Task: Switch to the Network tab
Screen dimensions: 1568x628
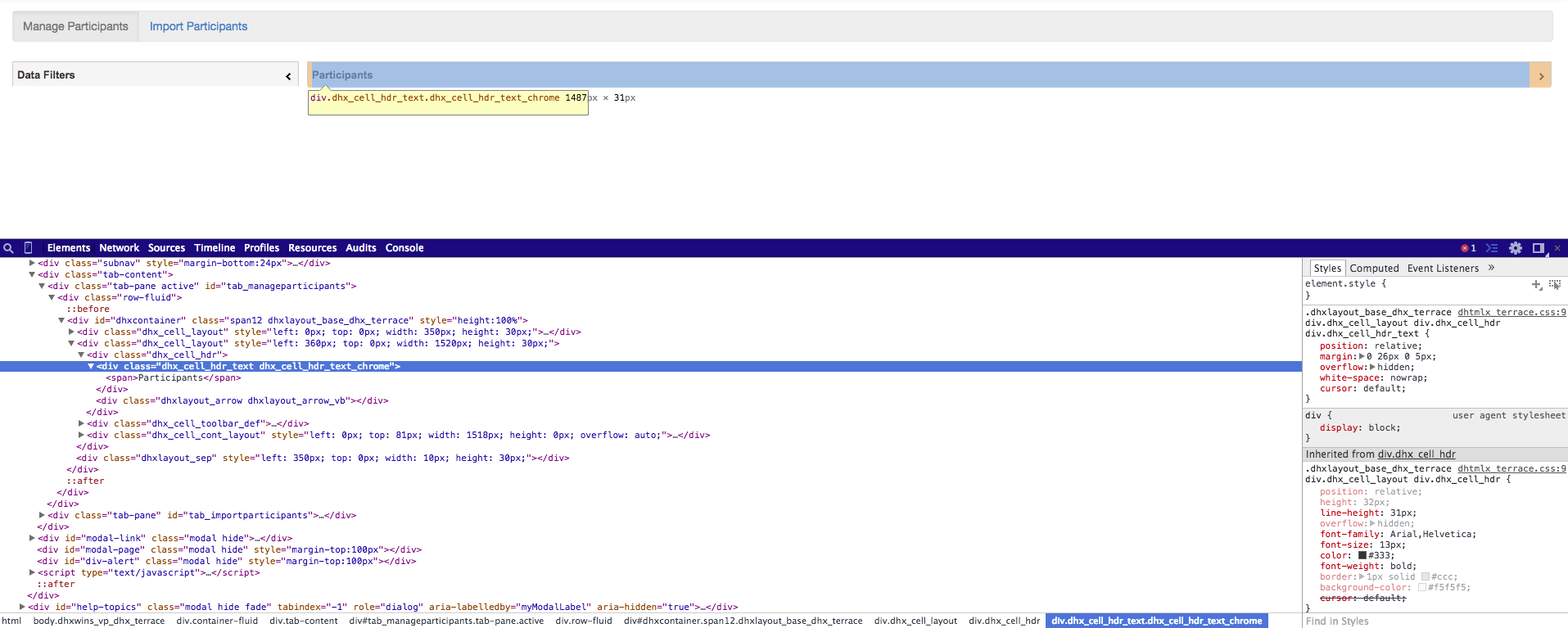Action: tap(120, 248)
